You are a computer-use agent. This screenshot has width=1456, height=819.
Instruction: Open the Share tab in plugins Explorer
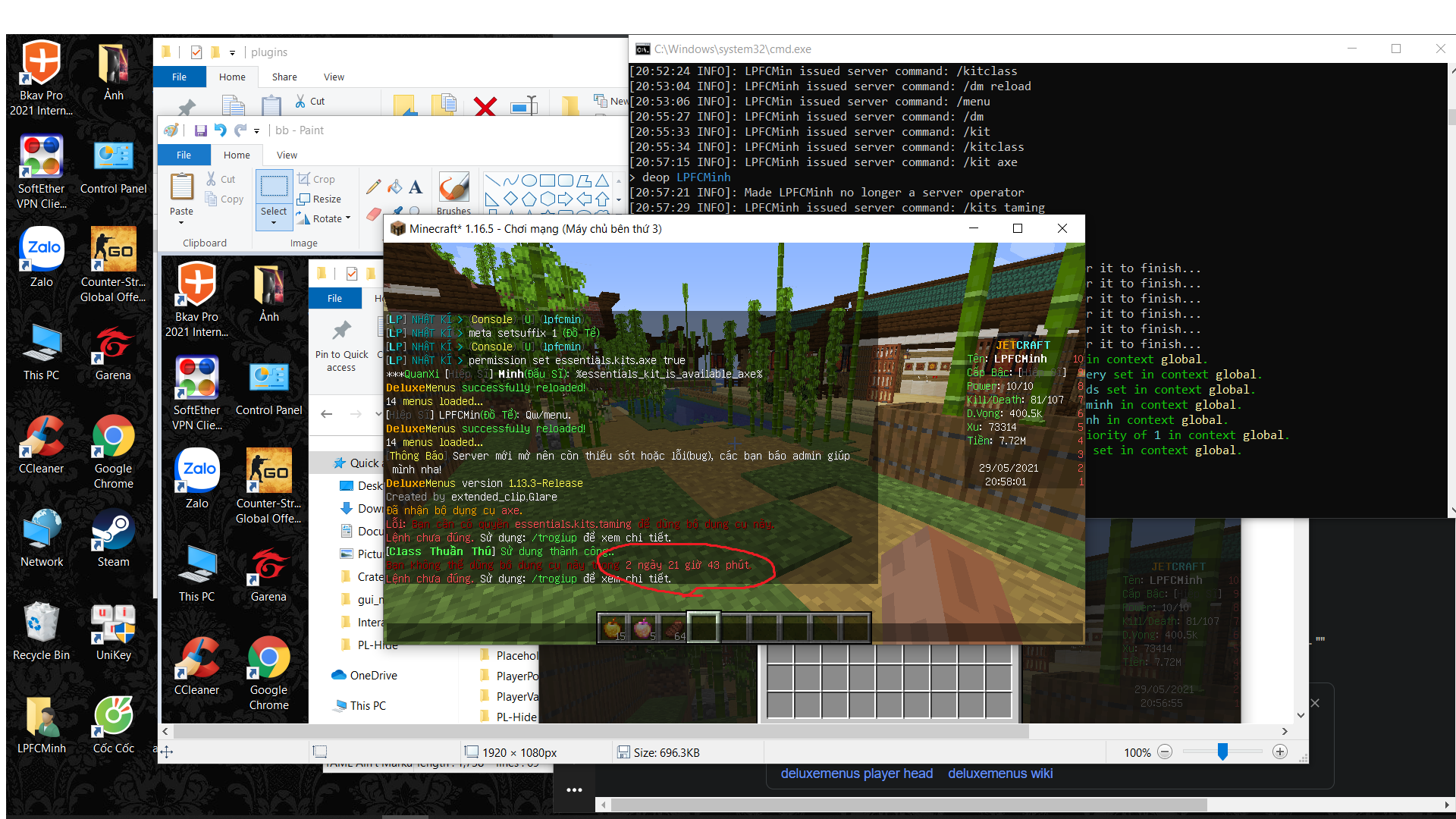[284, 77]
